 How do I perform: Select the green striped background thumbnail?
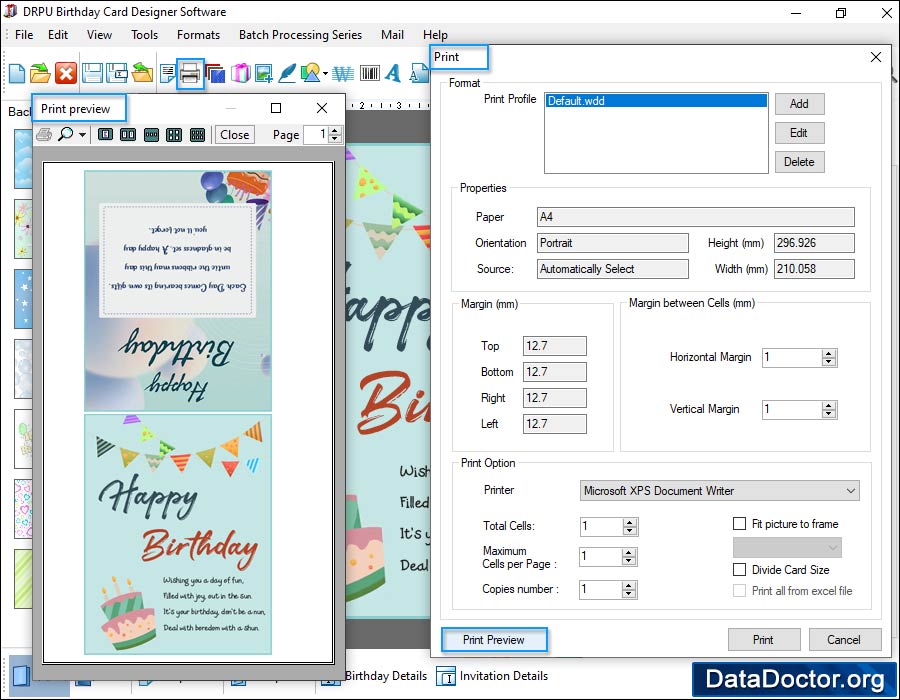coord(24,578)
